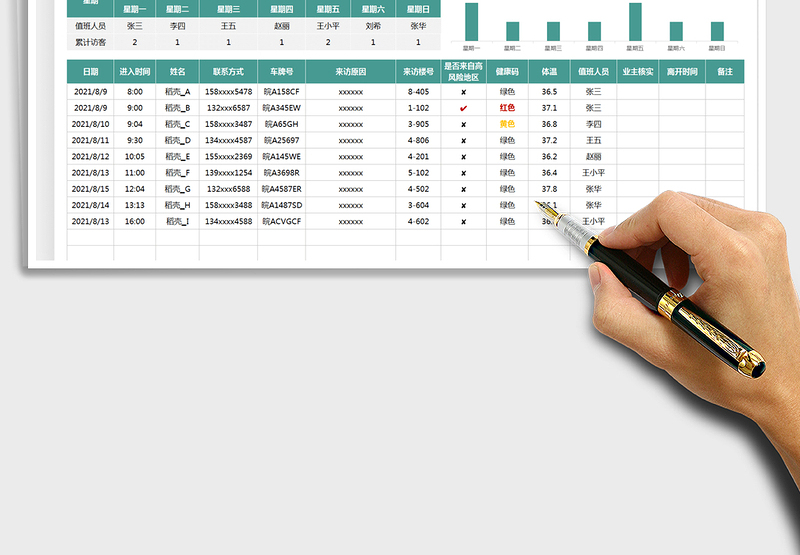Click the 星期二 bar in the chart
This screenshot has width=800, height=555.
tap(512, 31)
